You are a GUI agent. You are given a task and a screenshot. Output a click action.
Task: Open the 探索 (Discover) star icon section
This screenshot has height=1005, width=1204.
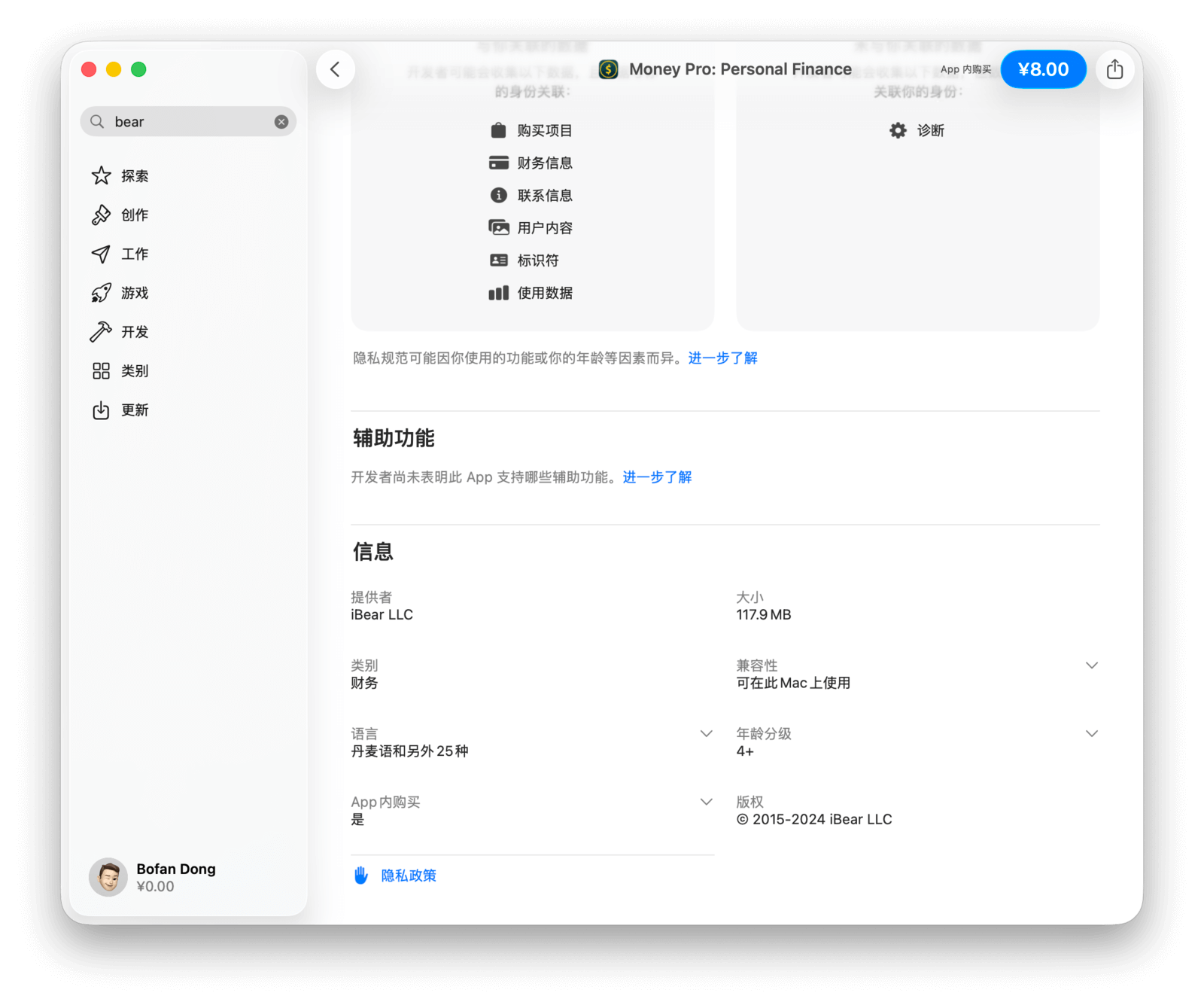pos(120,176)
